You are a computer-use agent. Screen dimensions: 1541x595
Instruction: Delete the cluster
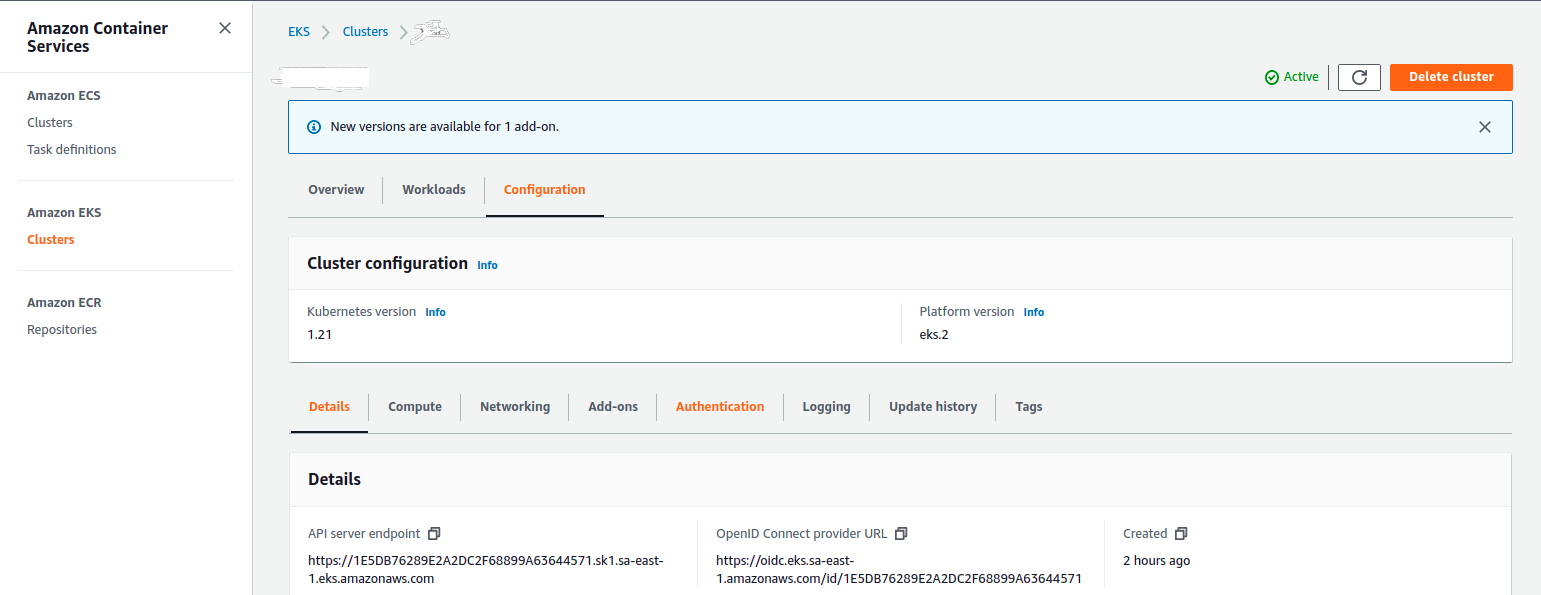[1451, 77]
